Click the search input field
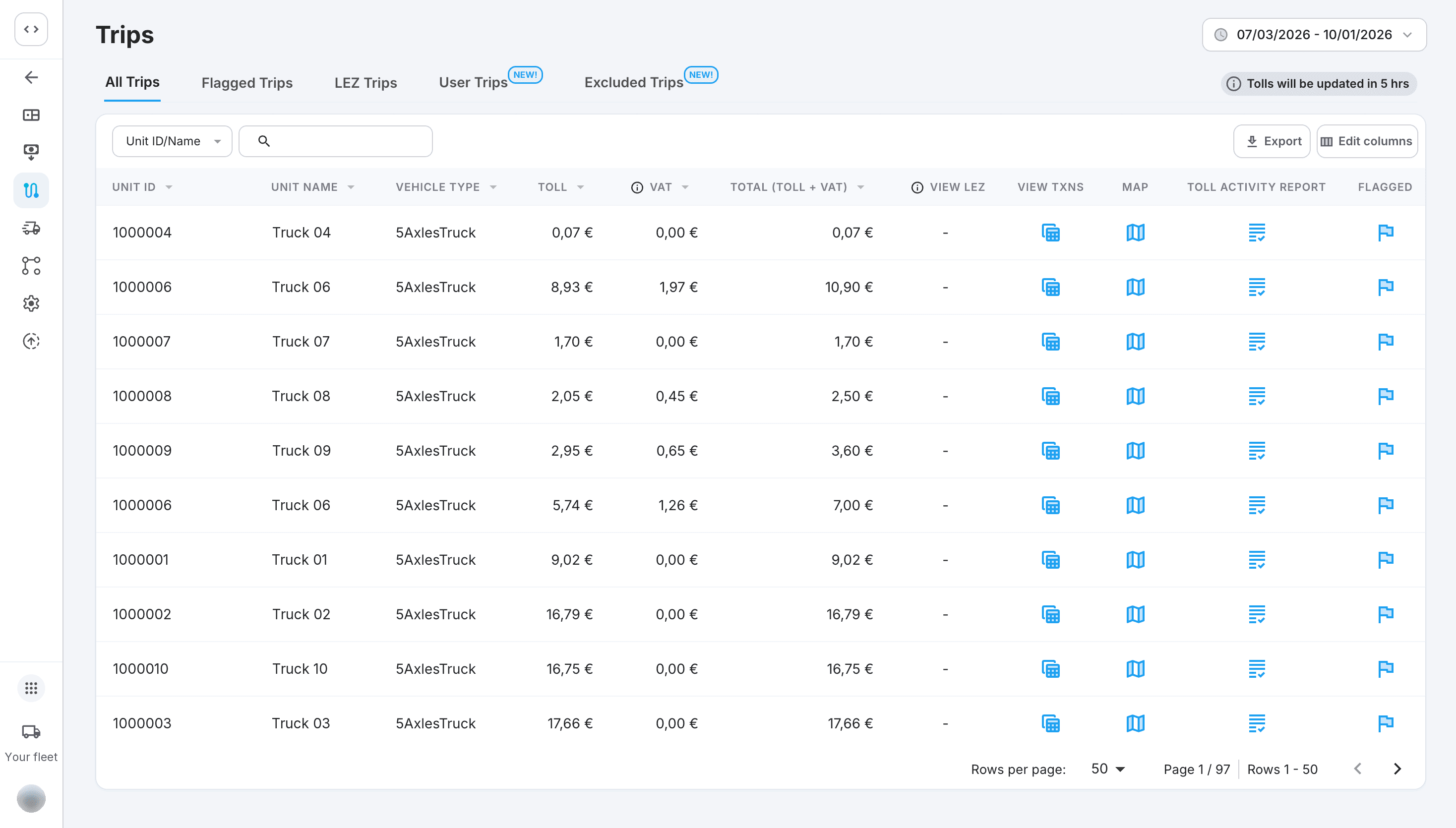The width and height of the screenshot is (1456, 828). coord(336,141)
